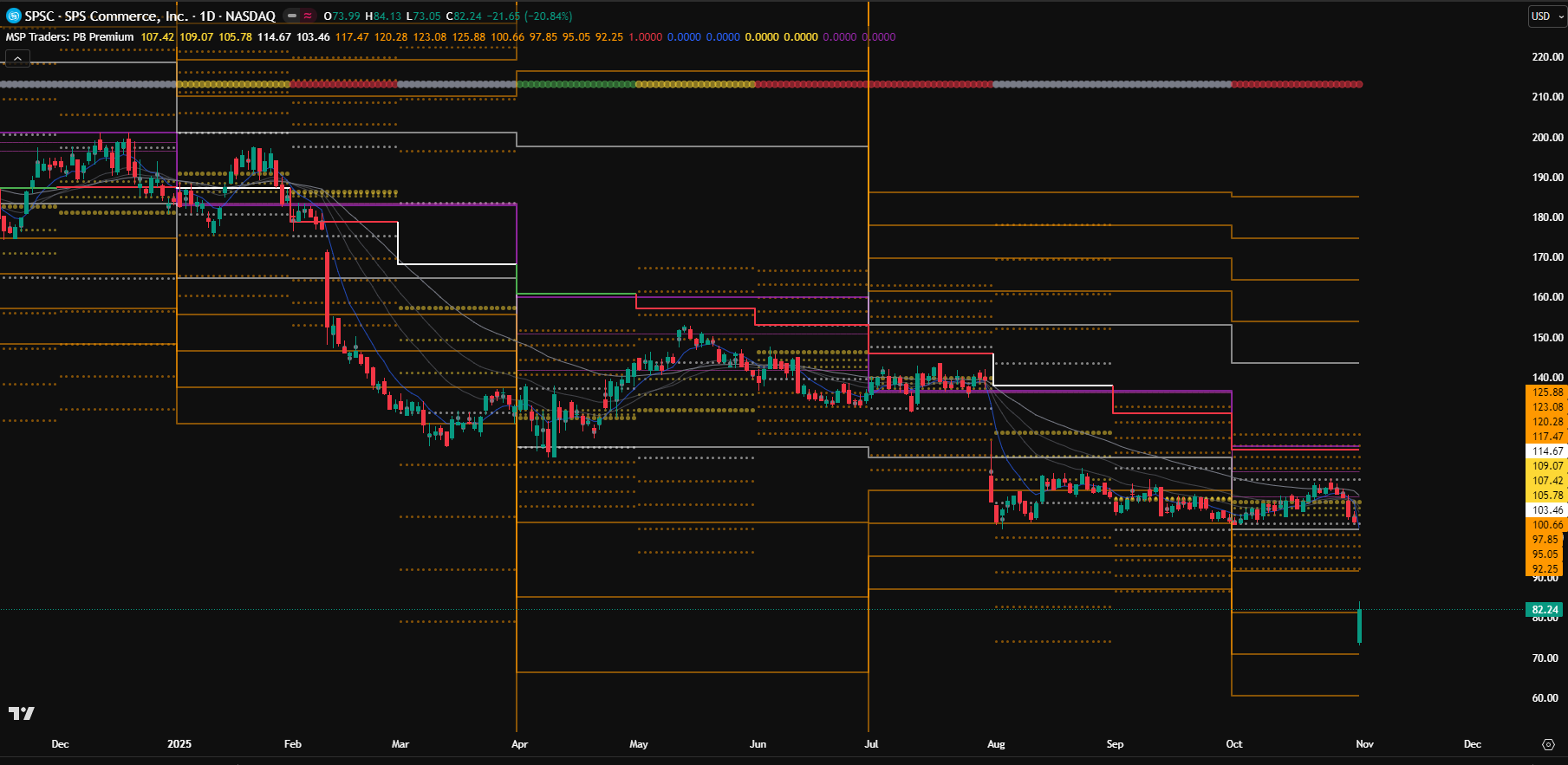Click the NASDAQ exchange label

point(250,16)
